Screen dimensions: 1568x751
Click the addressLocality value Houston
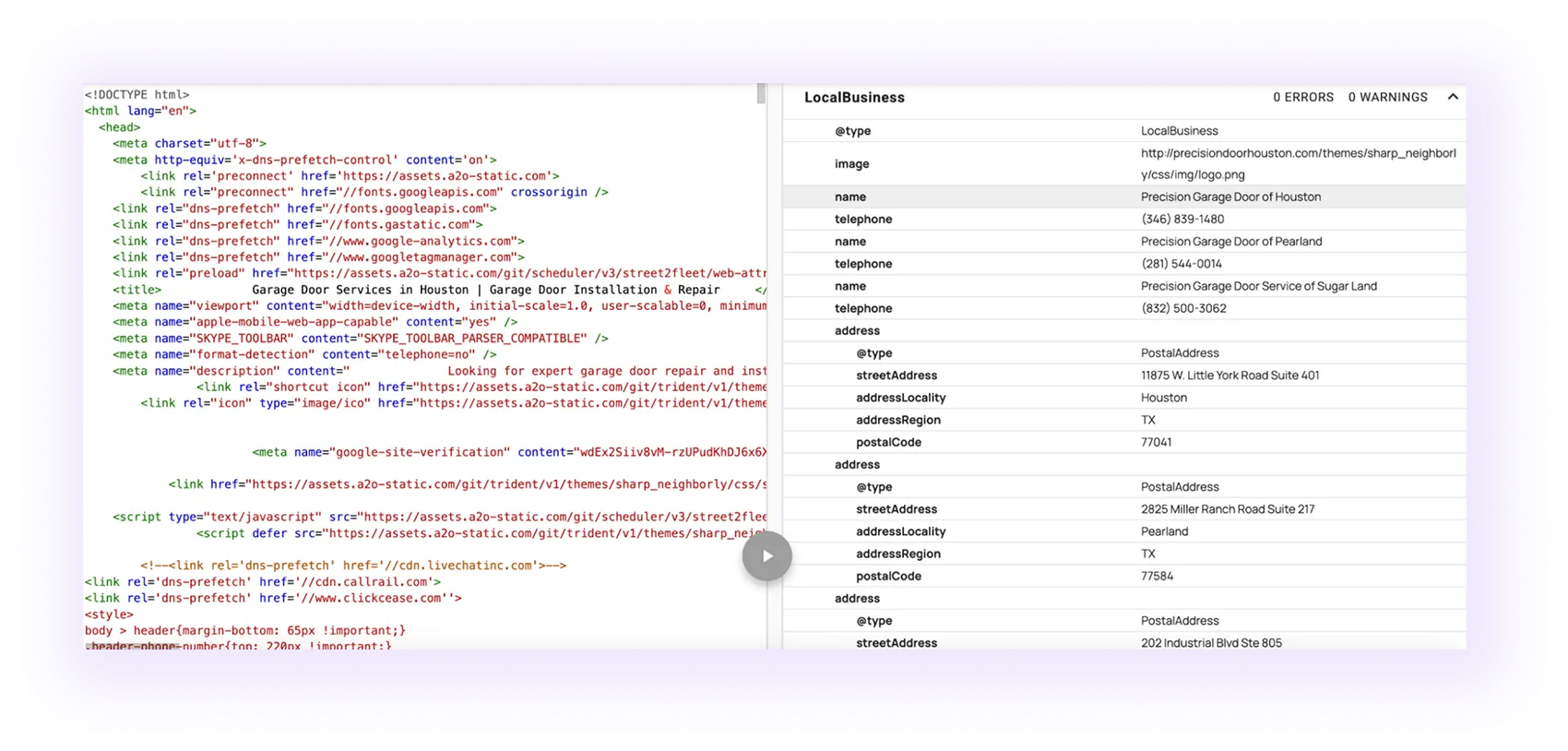[x=1164, y=398]
